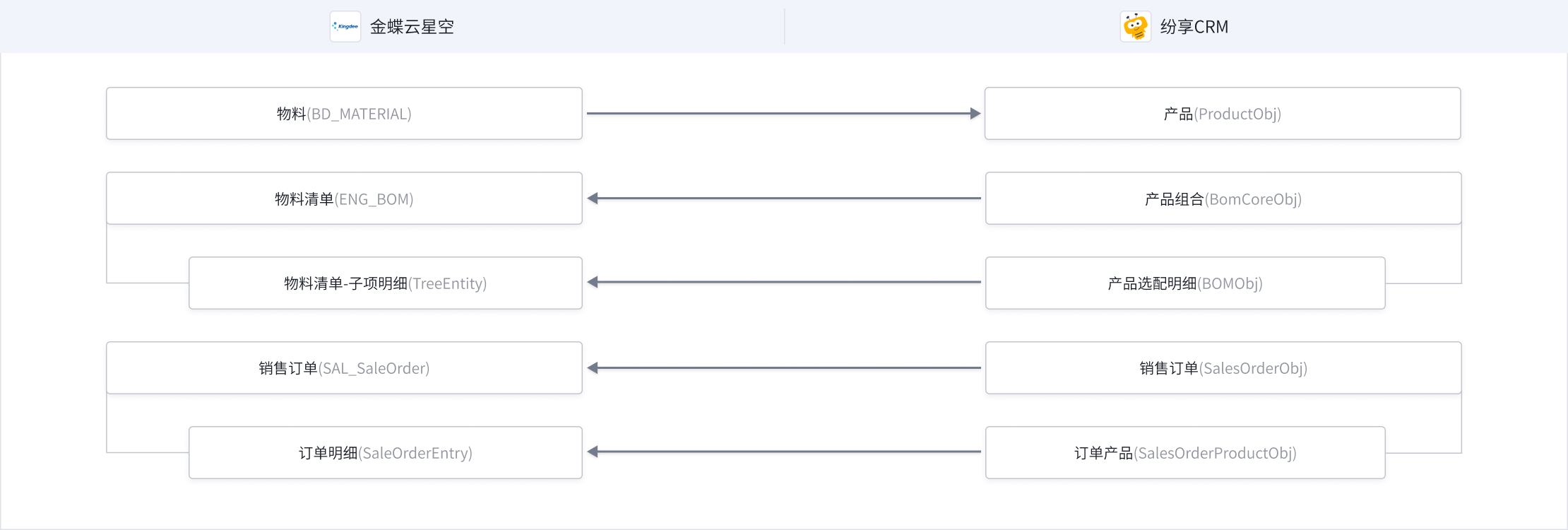Click arrowhead pointing to 物料清单(ENG_BOM)
The image size is (1568, 530).
coord(593,199)
